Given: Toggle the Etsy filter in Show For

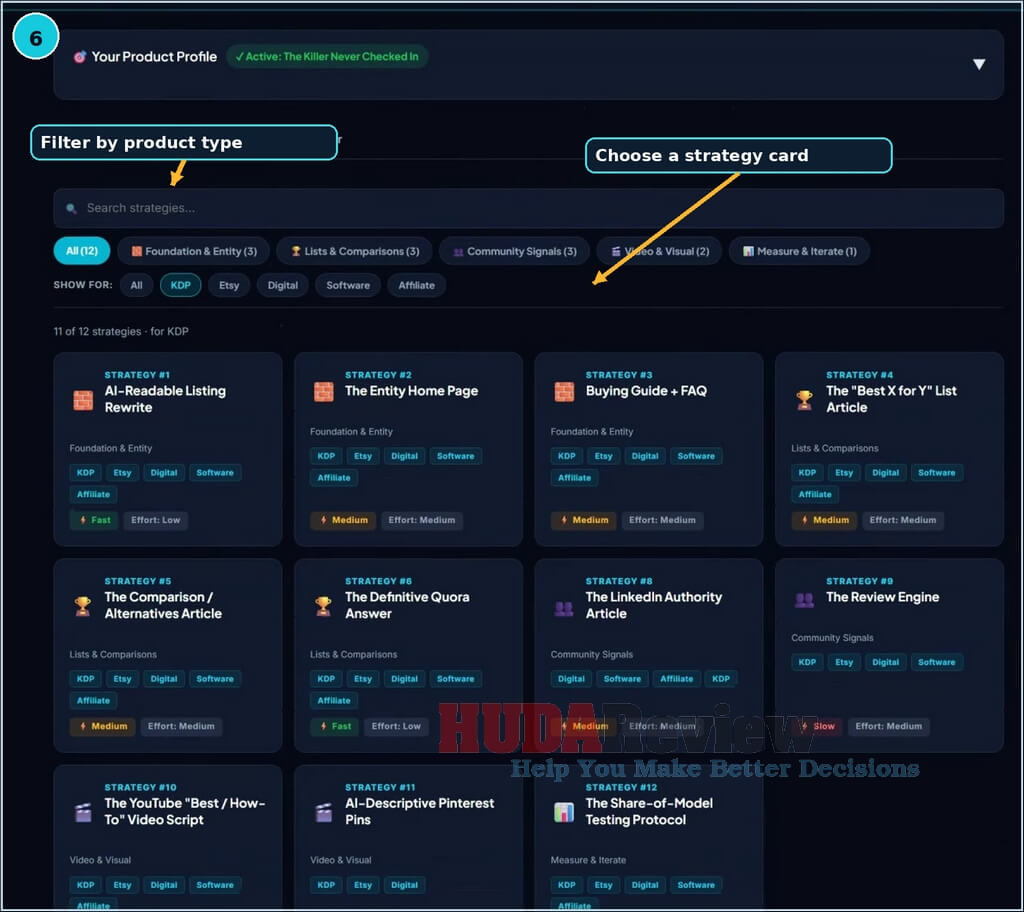Looking at the screenshot, I should click(x=229, y=285).
